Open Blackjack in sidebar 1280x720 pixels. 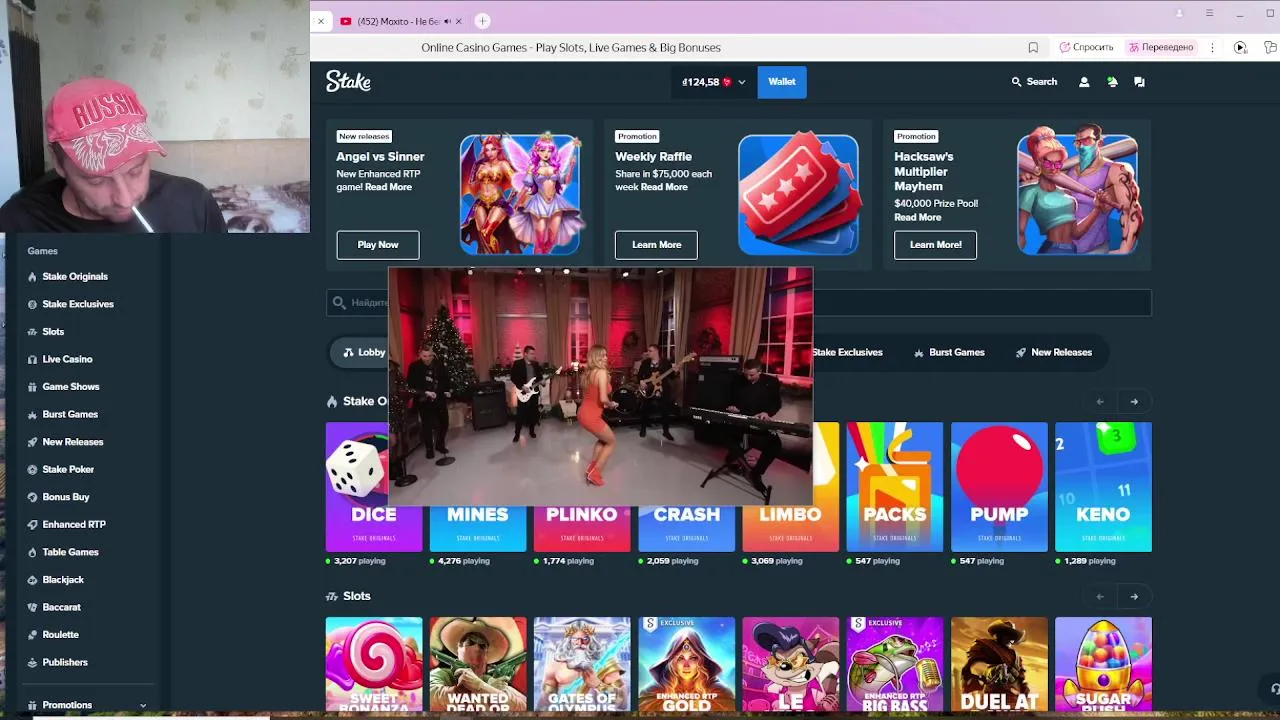(63, 580)
